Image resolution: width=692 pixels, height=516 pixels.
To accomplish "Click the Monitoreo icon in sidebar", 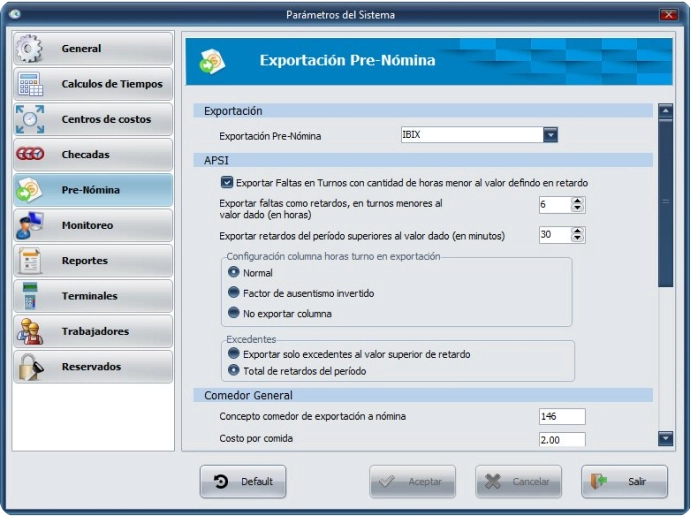I will 30,226.
